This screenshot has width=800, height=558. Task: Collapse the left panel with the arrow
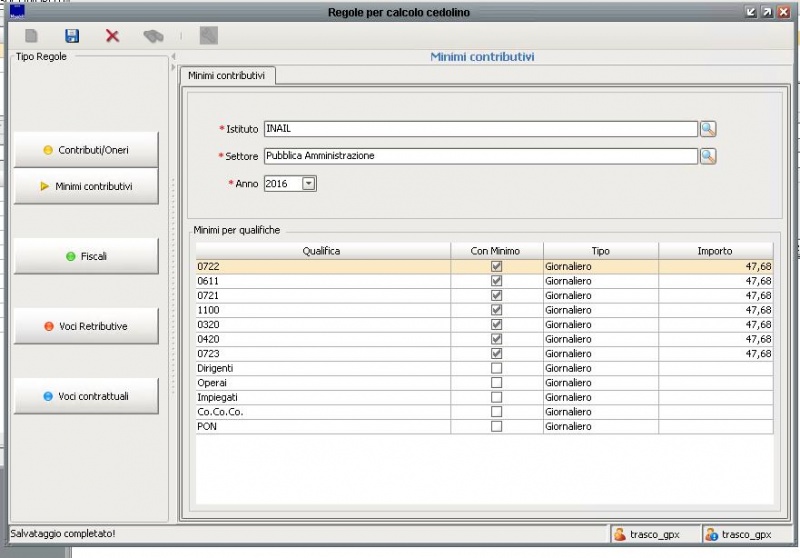pos(174,56)
